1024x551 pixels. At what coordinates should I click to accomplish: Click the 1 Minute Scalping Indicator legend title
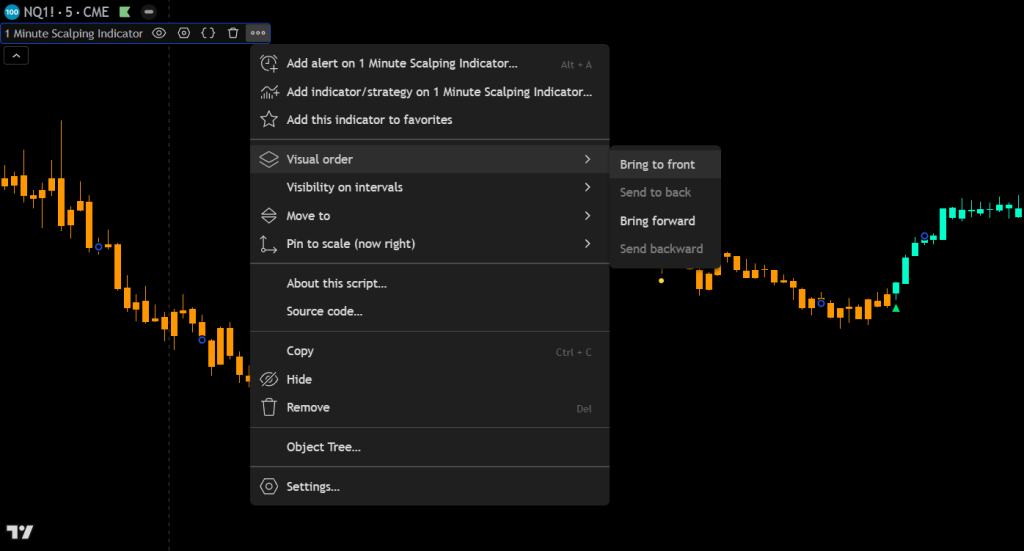click(74, 33)
